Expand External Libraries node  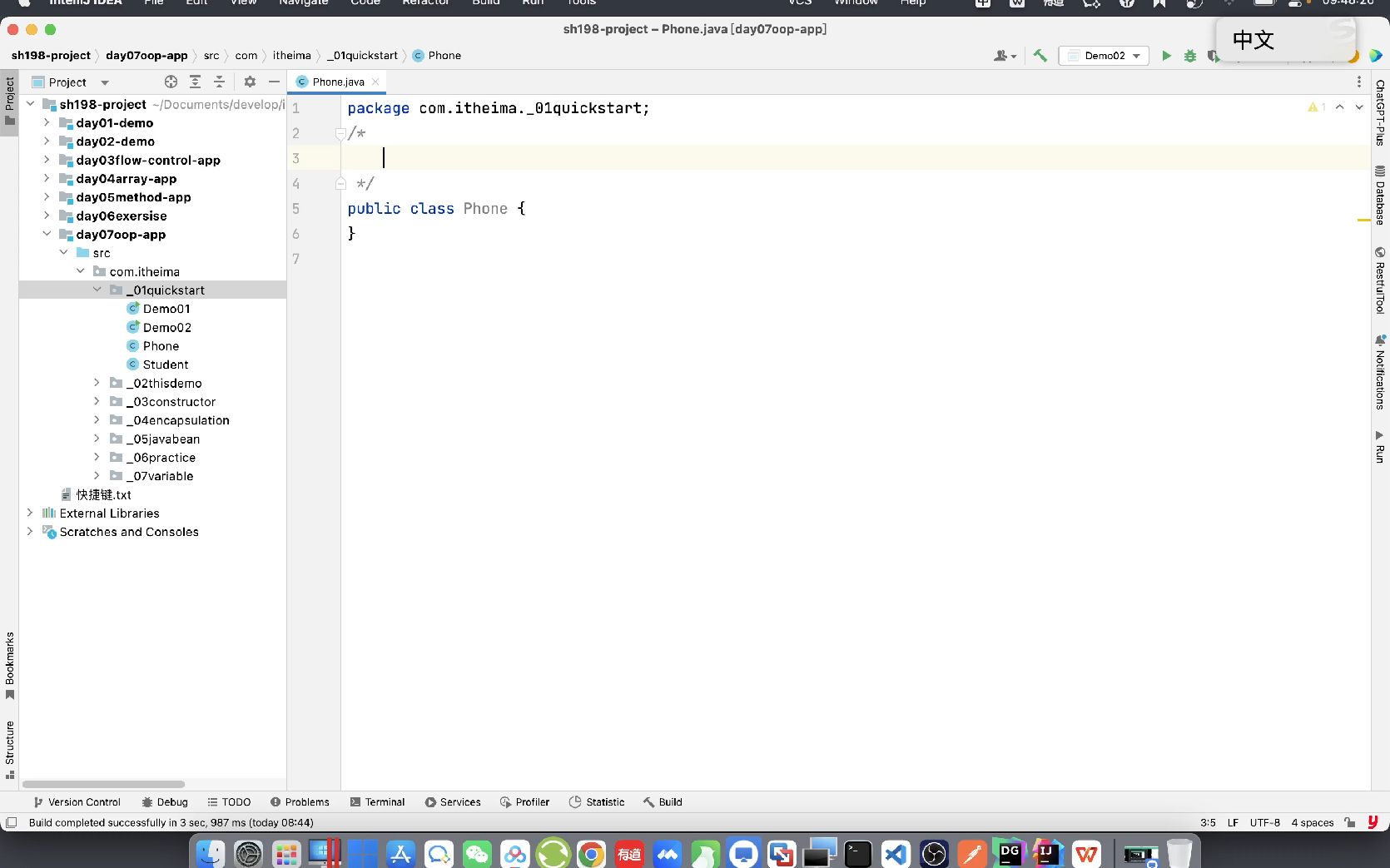31,513
